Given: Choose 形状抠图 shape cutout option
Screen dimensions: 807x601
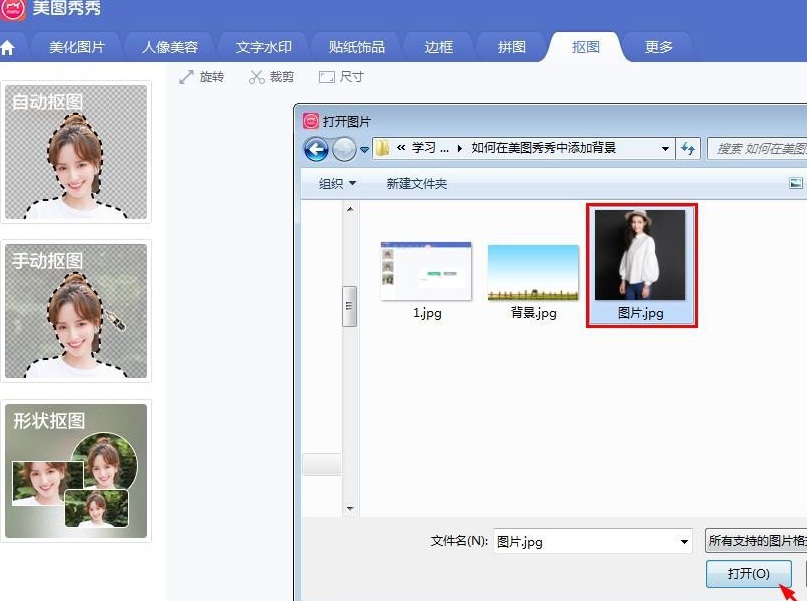Looking at the screenshot, I should pyautogui.click(x=76, y=471).
